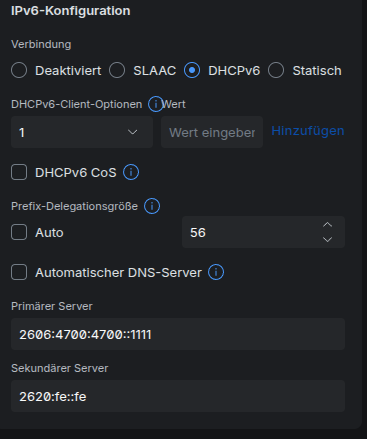
Task: Enable Automatischer DNS-Server checkbox
Action: coord(19,272)
